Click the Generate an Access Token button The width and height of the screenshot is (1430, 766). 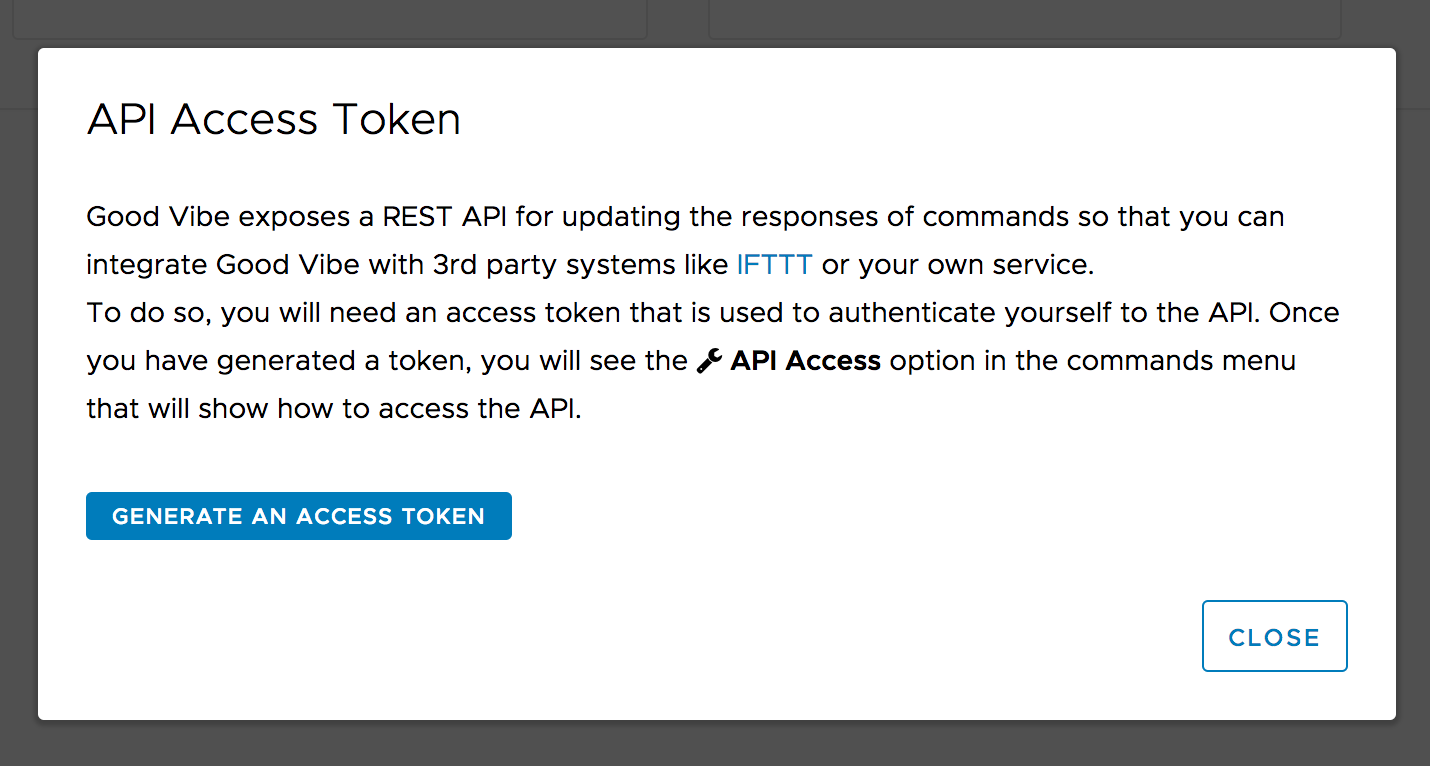(x=298, y=516)
